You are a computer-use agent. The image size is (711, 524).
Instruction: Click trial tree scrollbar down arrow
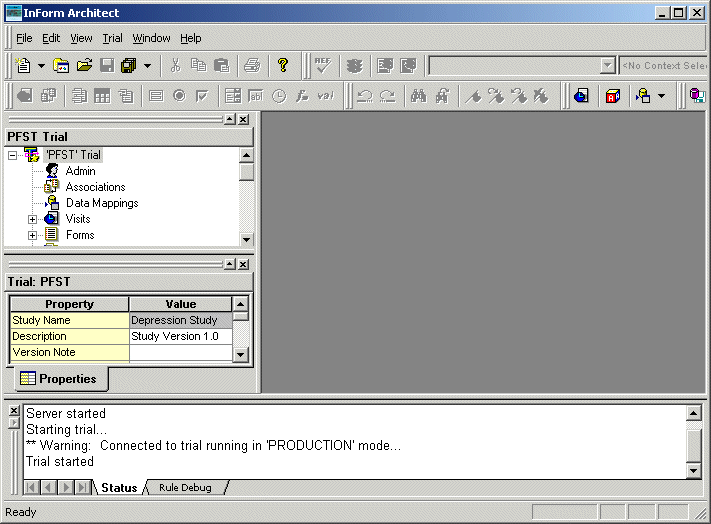[x=246, y=239]
